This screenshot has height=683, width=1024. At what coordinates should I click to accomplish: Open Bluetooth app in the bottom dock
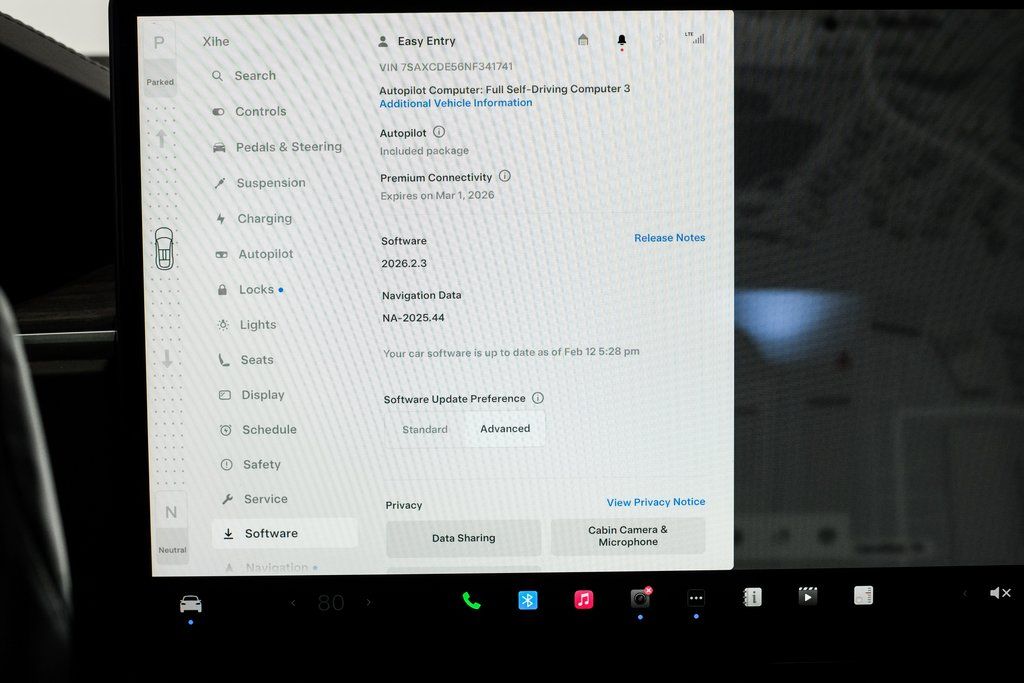pos(527,600)
